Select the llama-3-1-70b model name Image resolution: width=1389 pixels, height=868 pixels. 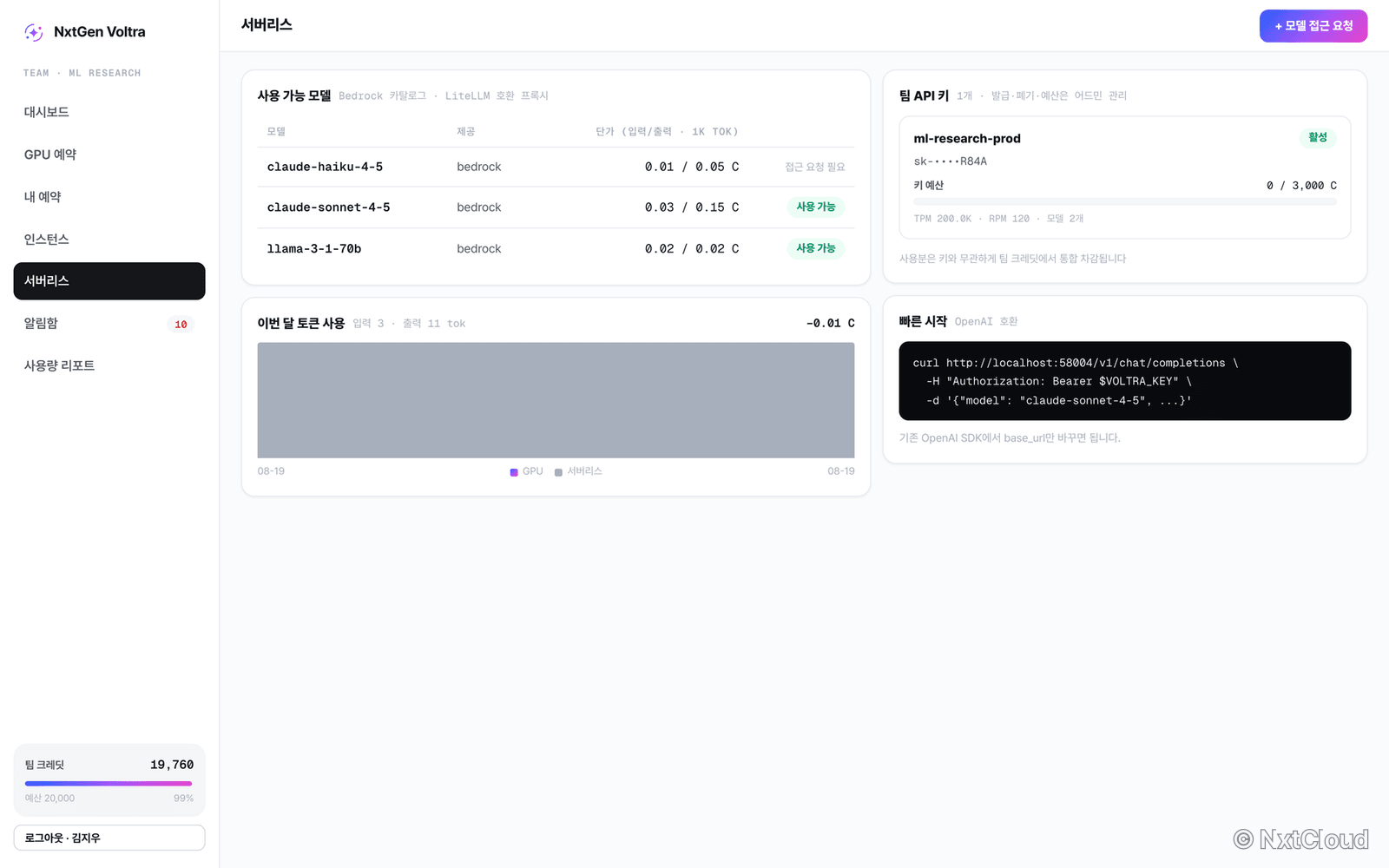coord(314,249)
